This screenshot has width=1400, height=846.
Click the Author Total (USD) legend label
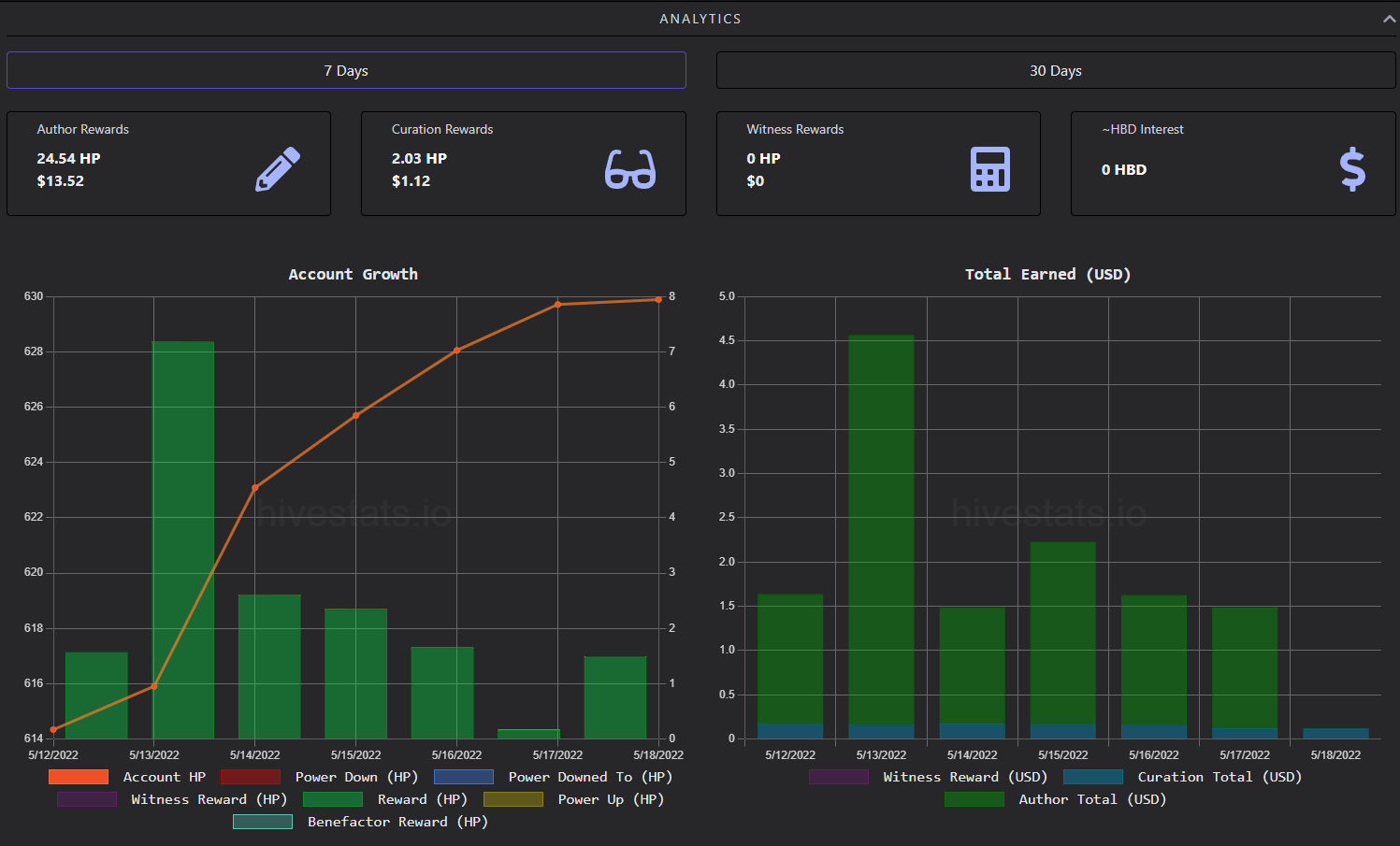(x=1093, y=799)
